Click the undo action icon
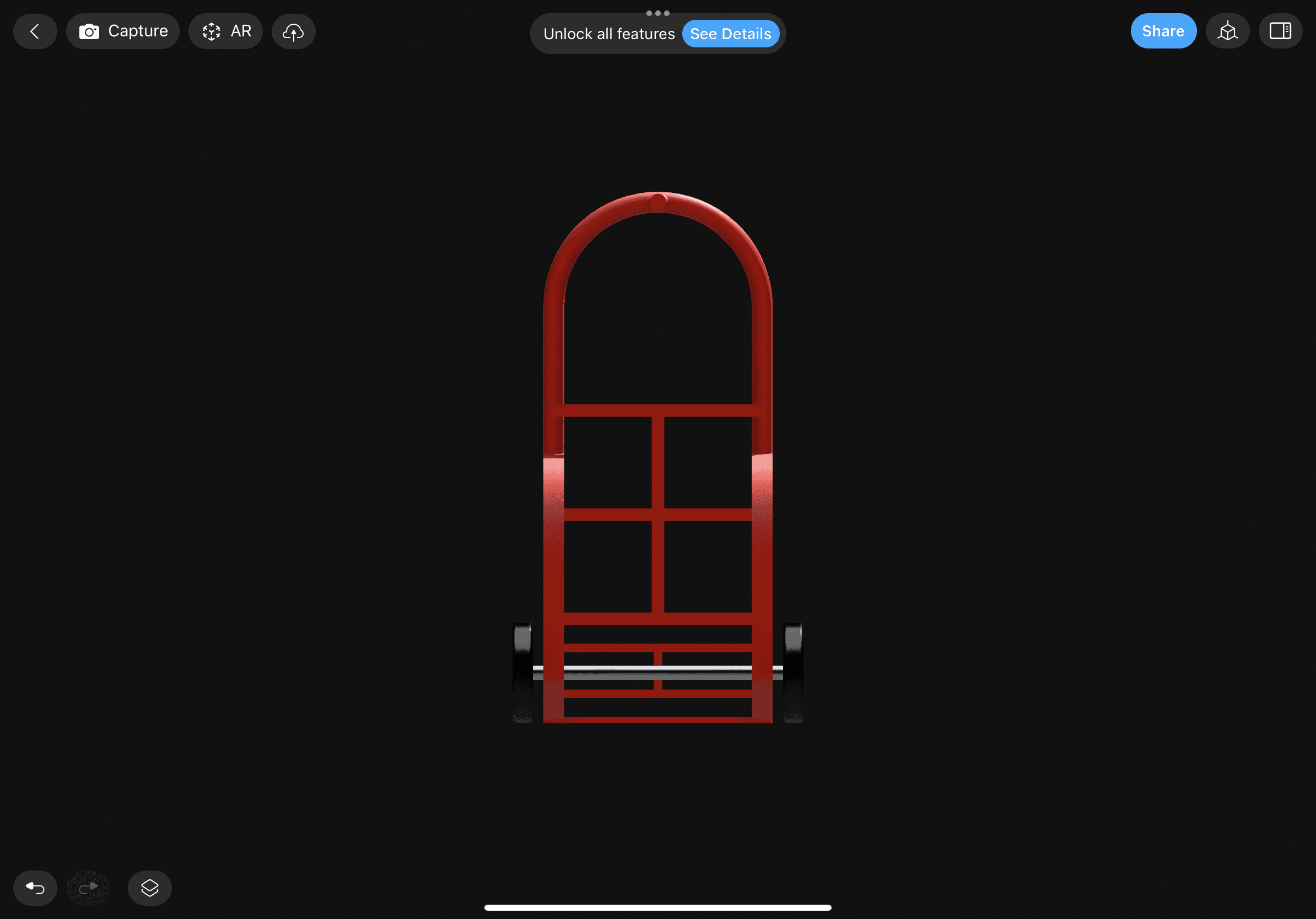 [35, 887]
